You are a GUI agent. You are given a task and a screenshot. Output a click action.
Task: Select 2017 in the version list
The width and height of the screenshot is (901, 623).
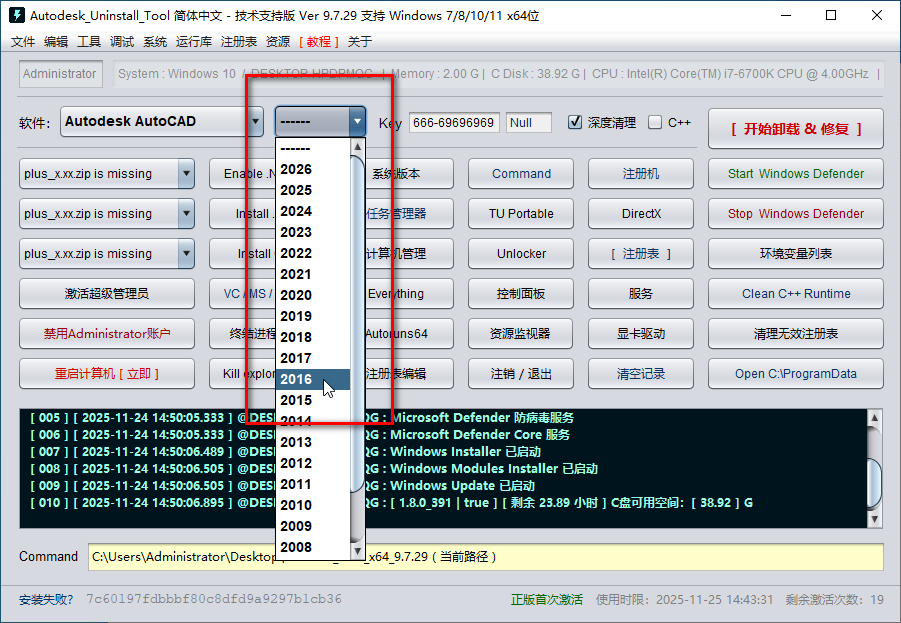pos(313,358)
